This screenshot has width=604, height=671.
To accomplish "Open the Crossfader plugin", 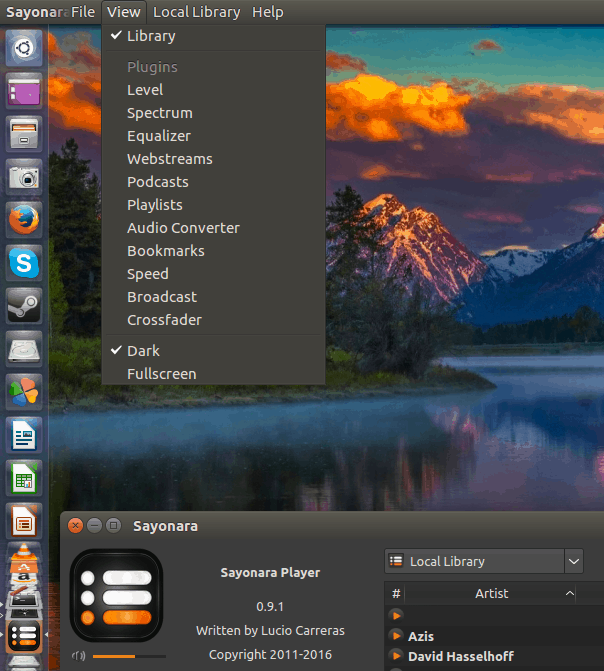I will 214,320.
